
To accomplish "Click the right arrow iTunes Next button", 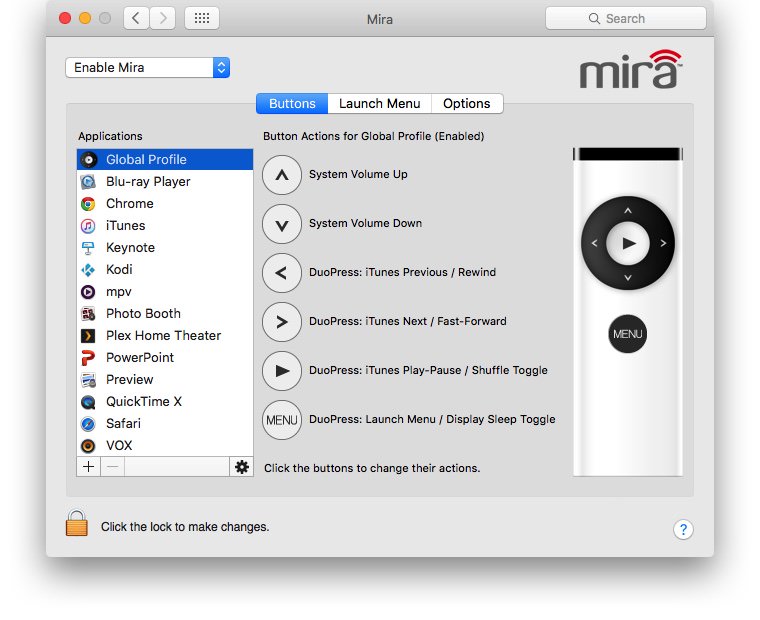I will (x=282, y=322).
